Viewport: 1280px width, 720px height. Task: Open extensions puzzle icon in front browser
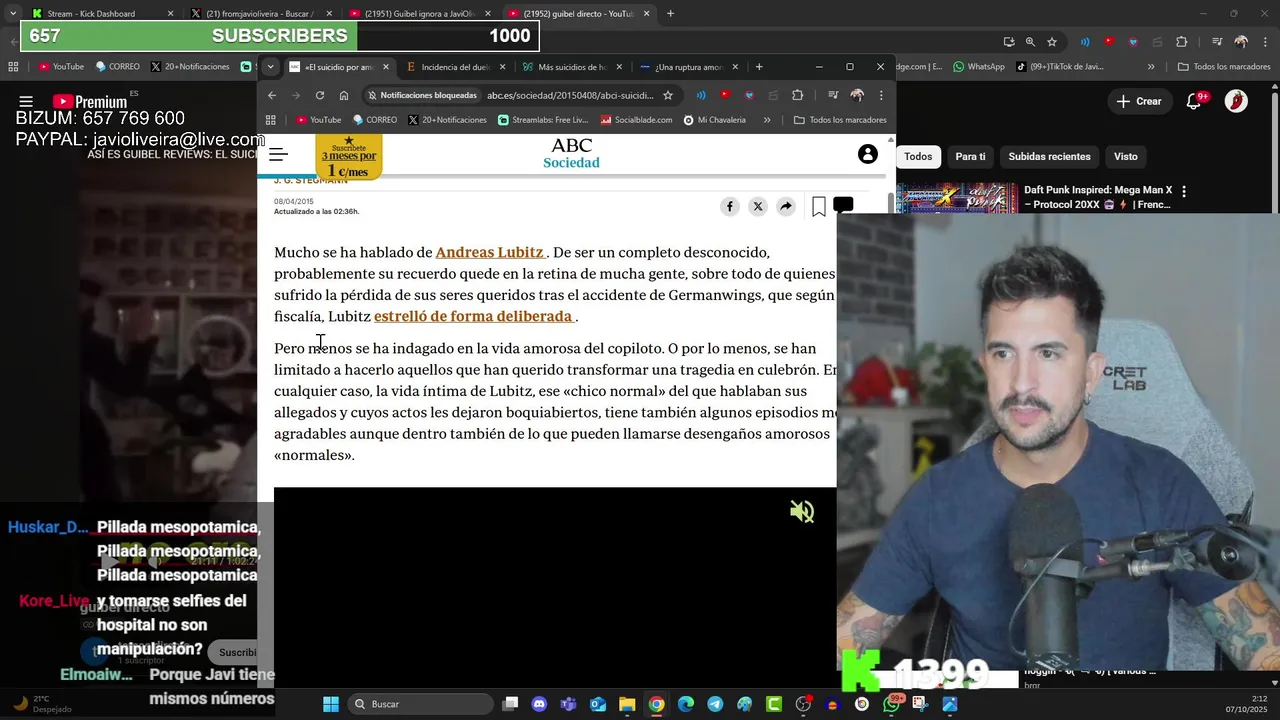[x=797, y=95]
